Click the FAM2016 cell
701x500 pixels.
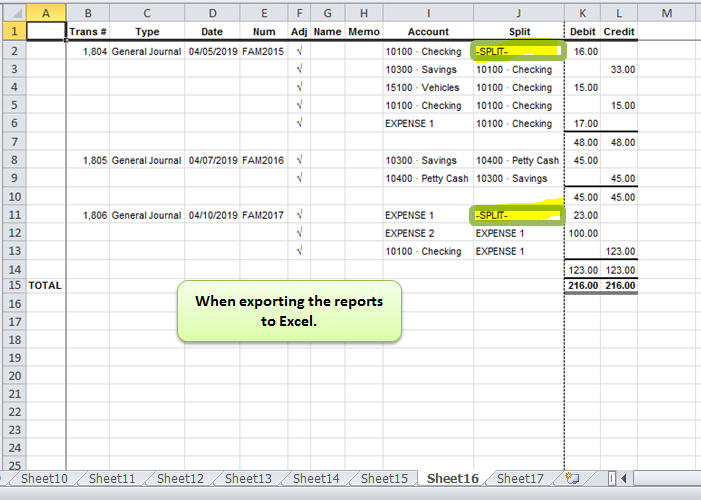[264, 160]
